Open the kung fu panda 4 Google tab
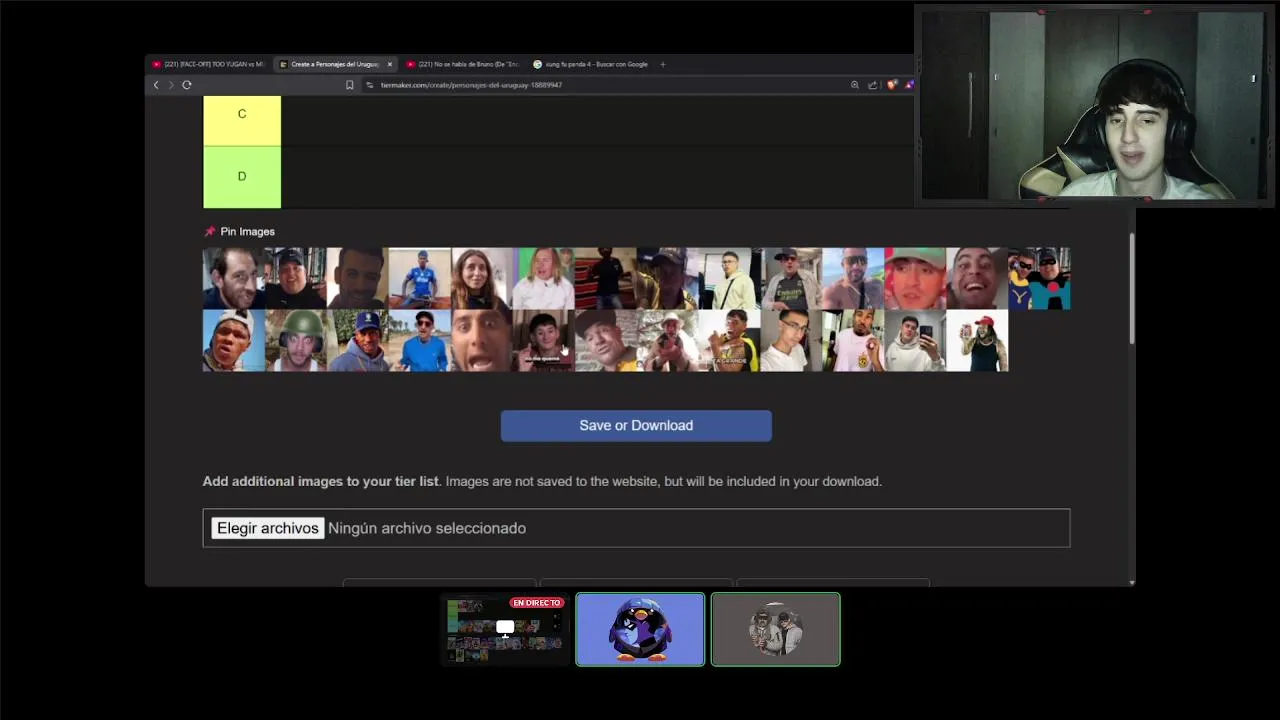The image size is (1280, 720). pyautogui.click(x=590, y=64)
